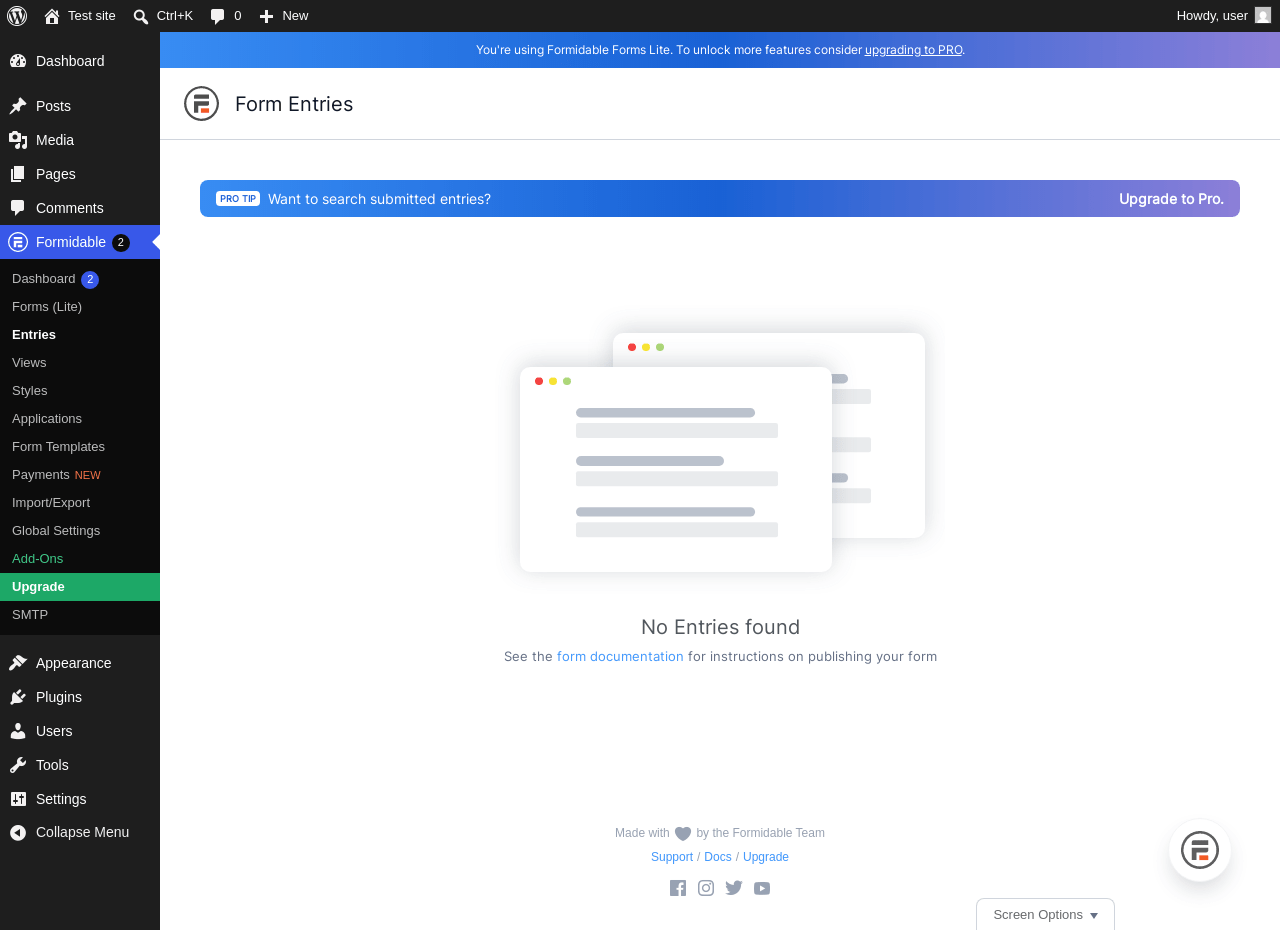Click the Settings sliders icon
The image size is (1280, 930).
(18, 799)
